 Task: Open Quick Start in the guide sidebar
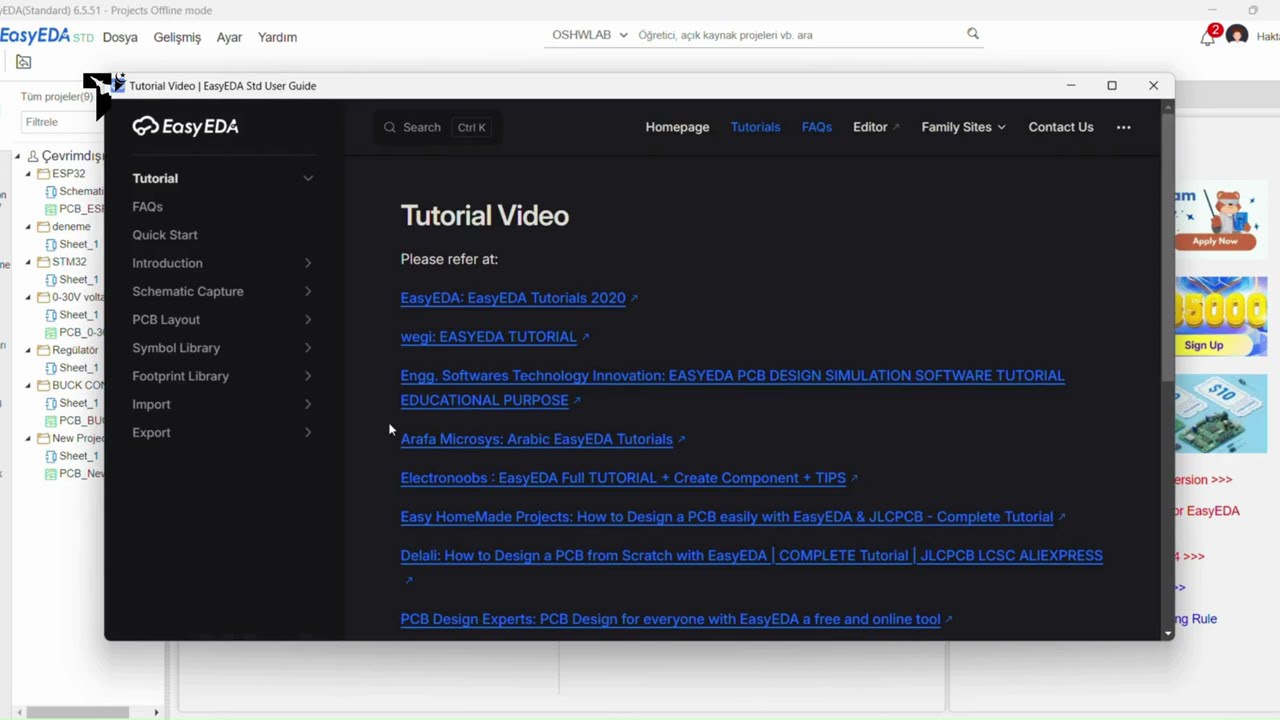pyautogui.click(x=165, y=235)
